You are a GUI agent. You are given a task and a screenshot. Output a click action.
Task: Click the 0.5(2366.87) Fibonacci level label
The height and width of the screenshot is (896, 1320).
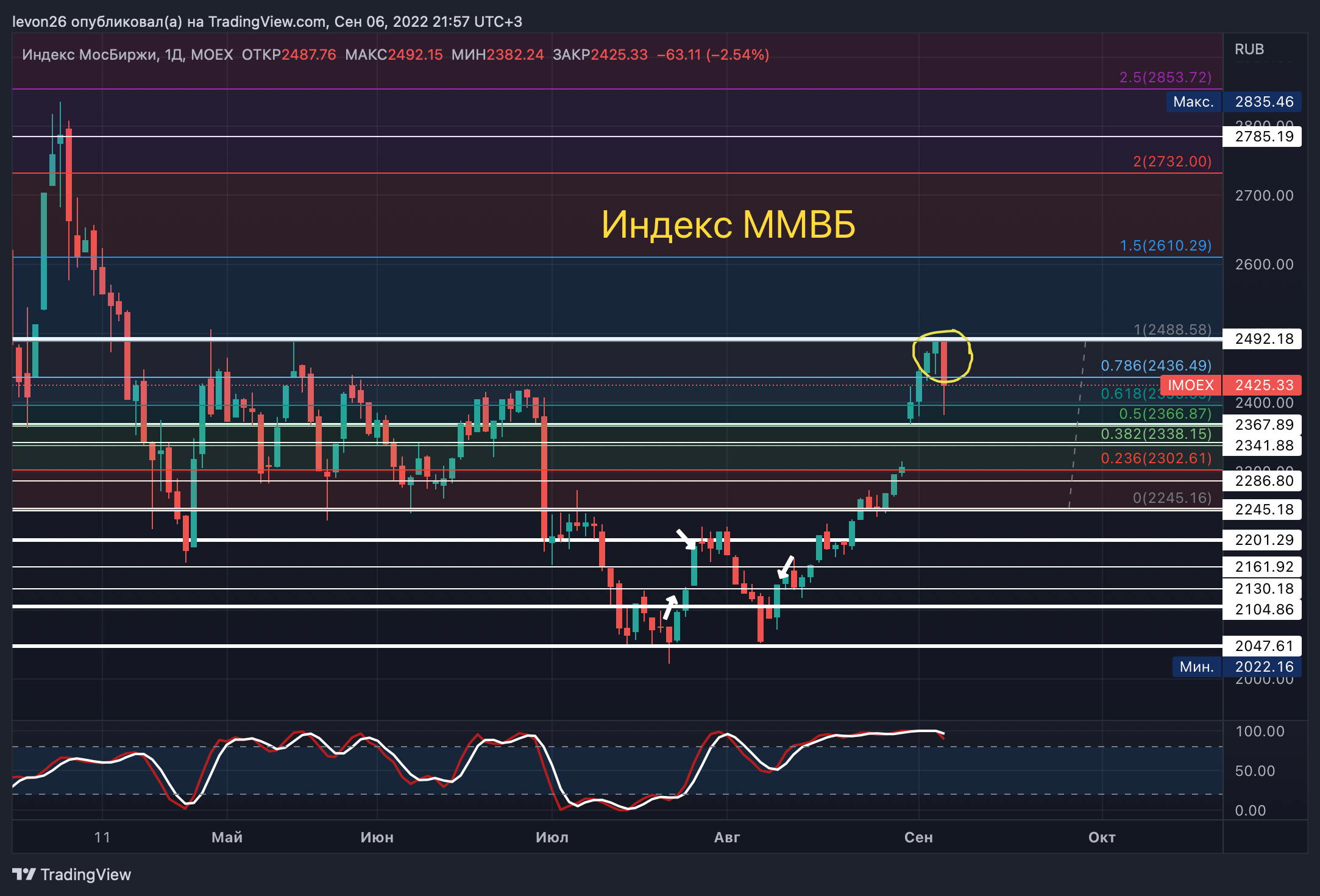coord(1165,414)
